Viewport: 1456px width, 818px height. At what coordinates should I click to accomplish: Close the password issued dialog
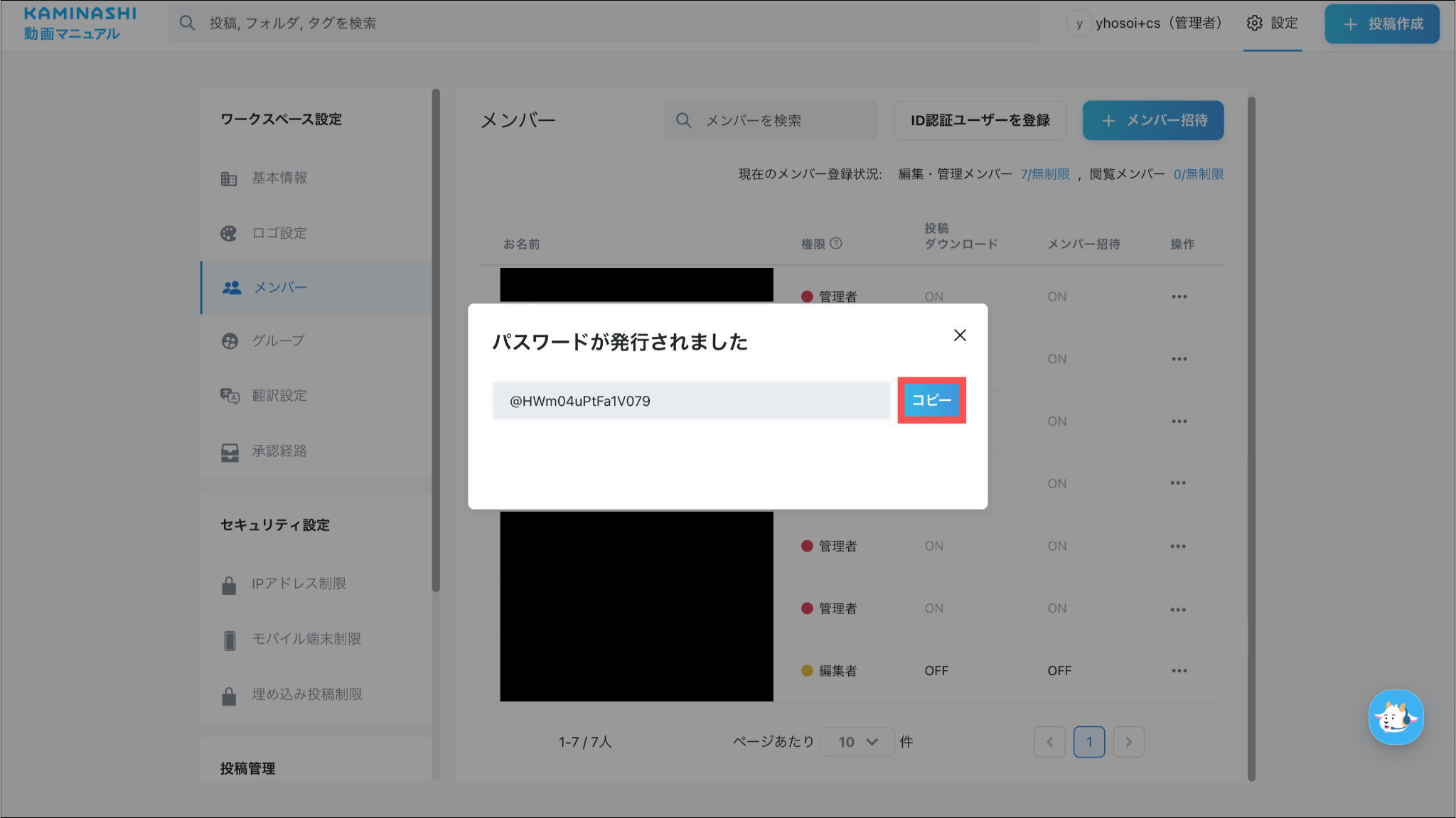[x=960, y=335]
